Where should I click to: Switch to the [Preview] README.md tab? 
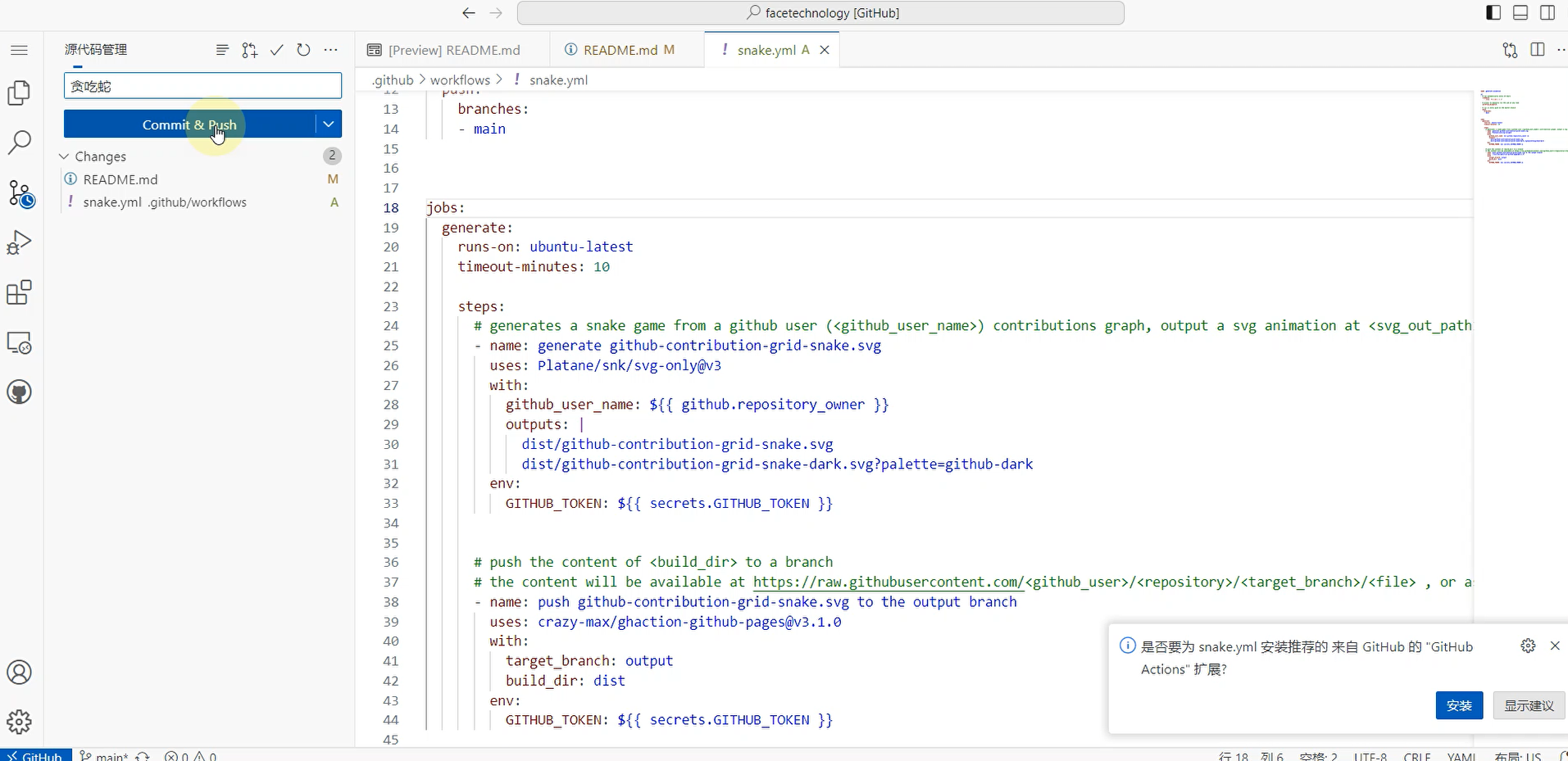click(453, 50)
